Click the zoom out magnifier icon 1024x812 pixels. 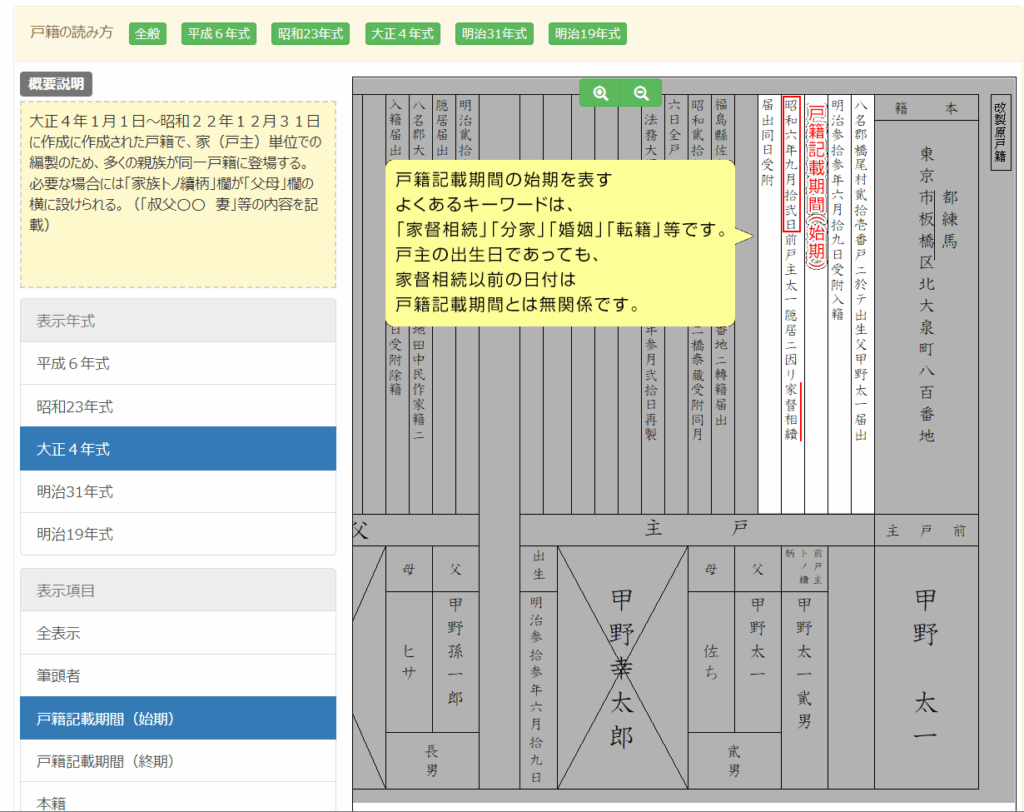[x=641, y=93]
